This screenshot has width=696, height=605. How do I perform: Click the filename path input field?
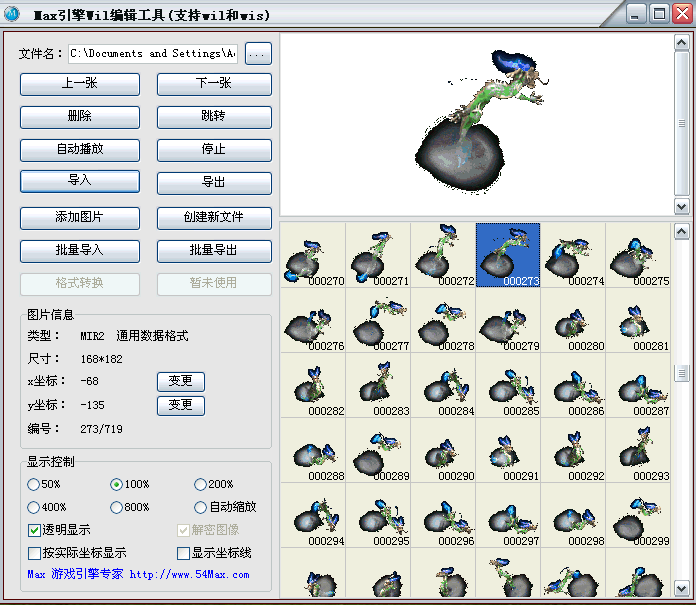tap(153, 54)
